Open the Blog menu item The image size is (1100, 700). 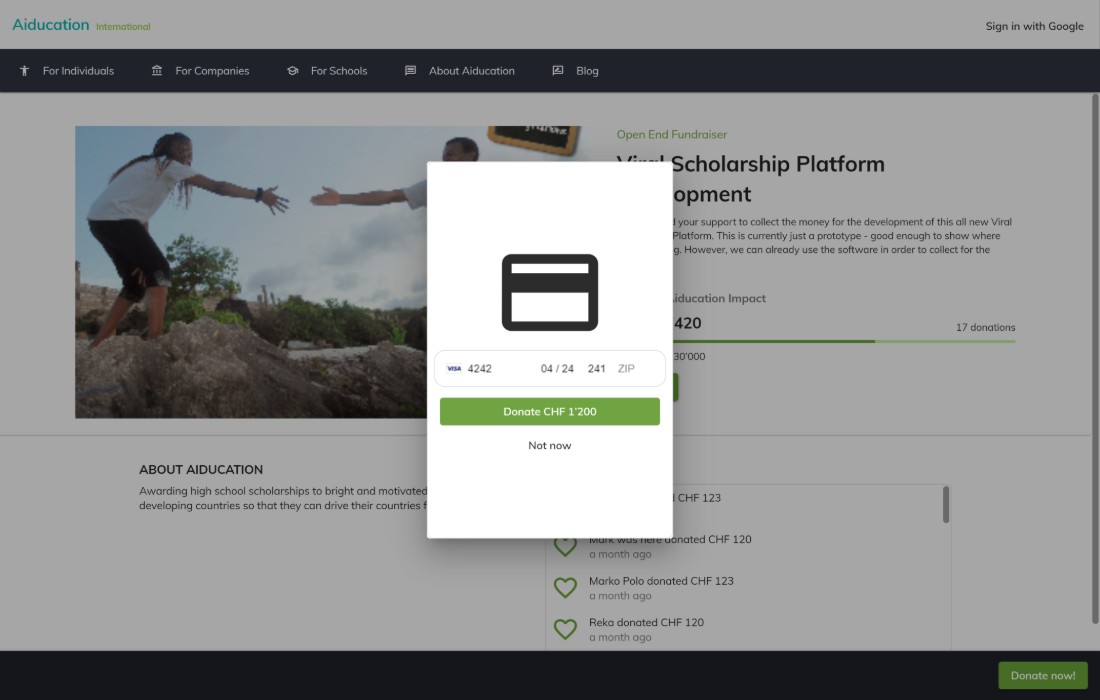pos(587,71)
